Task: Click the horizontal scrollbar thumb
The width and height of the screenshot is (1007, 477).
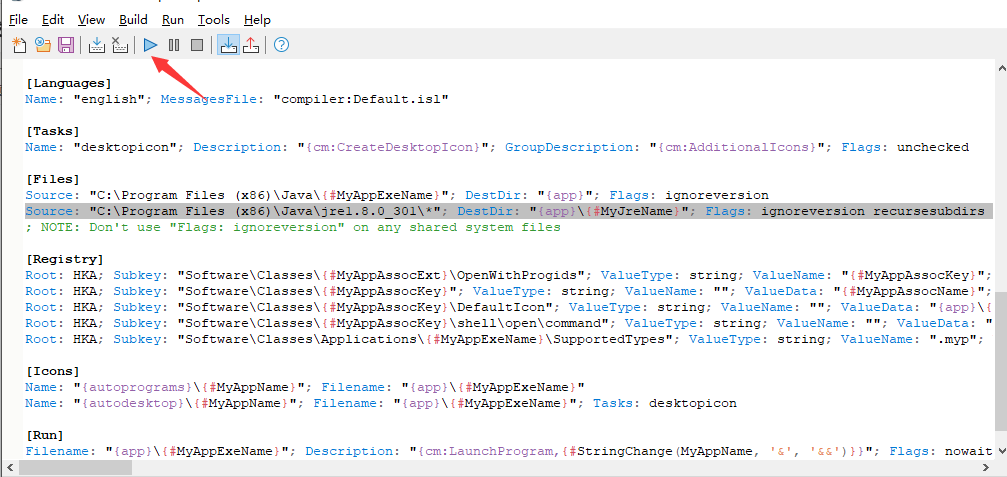Action: pyautogui.click(x=74, y=468)
